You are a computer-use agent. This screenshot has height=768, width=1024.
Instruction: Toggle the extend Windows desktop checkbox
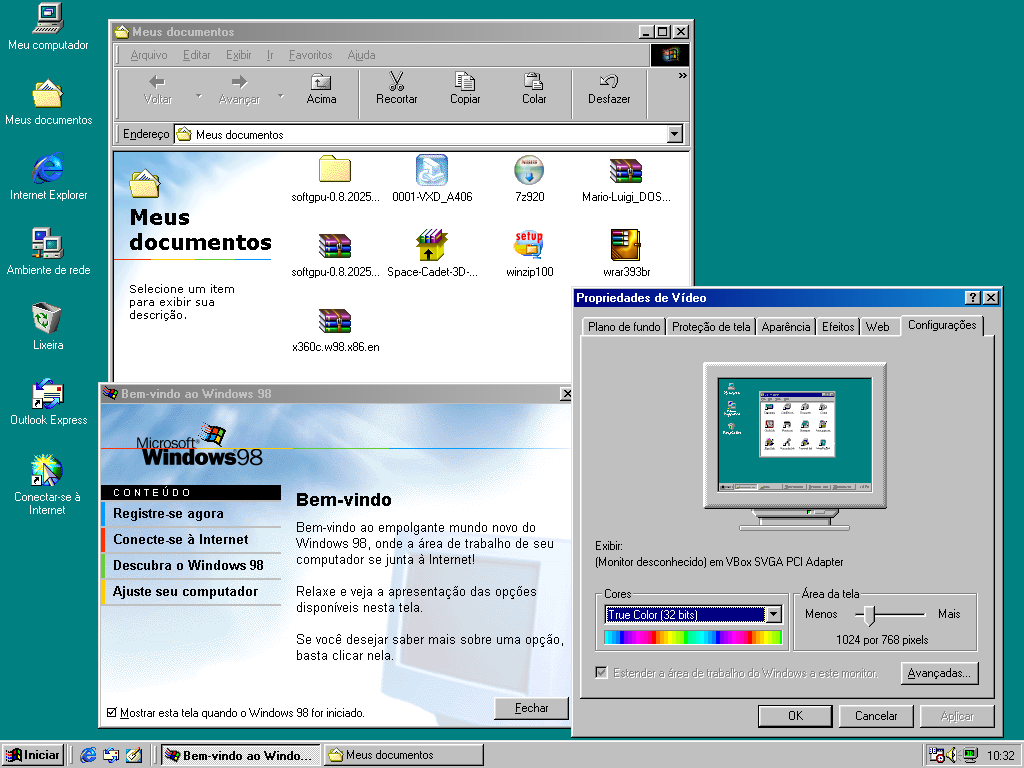tap(601, 673)
